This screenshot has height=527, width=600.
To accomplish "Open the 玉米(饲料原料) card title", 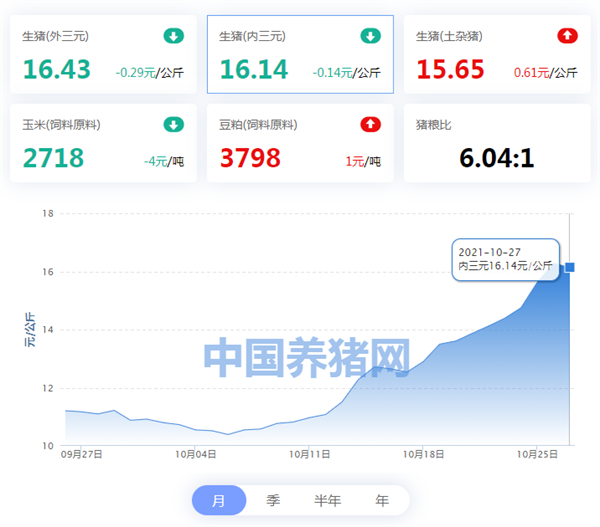I will (61, 125).
